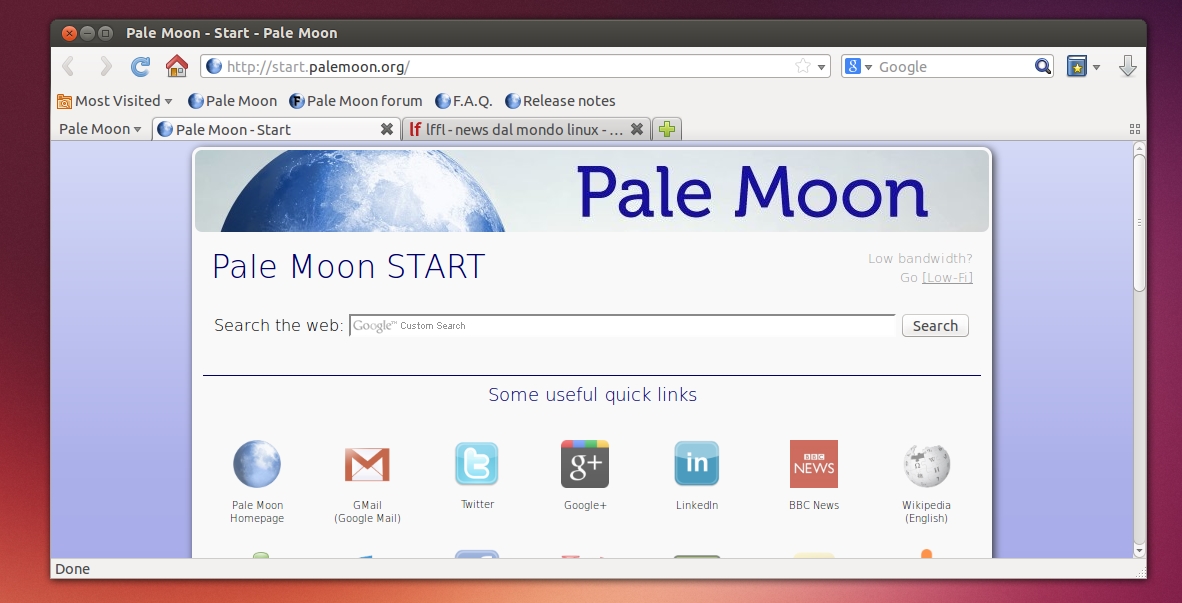Image resolution: width=1182 pixels, height=603 pixels.
Task: Click the page Search button
Action: tap(935, 326)
